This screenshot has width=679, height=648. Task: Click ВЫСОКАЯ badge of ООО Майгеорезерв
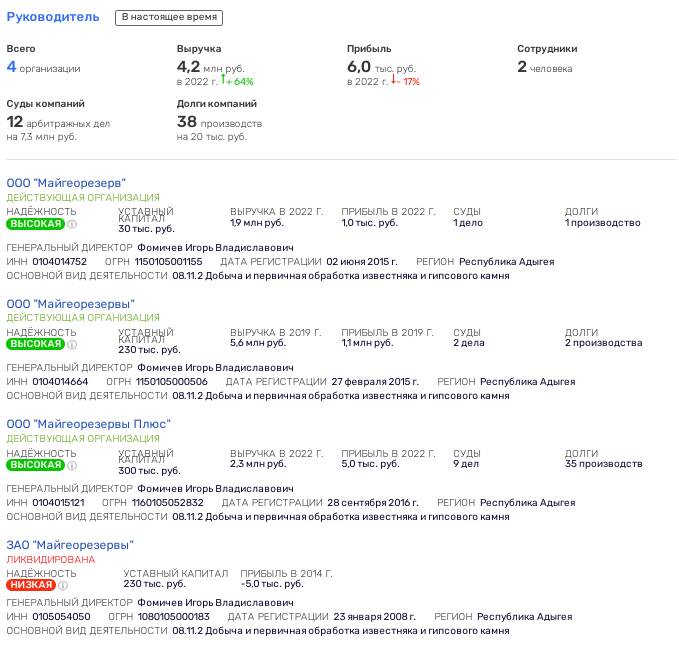coord(36,224)
